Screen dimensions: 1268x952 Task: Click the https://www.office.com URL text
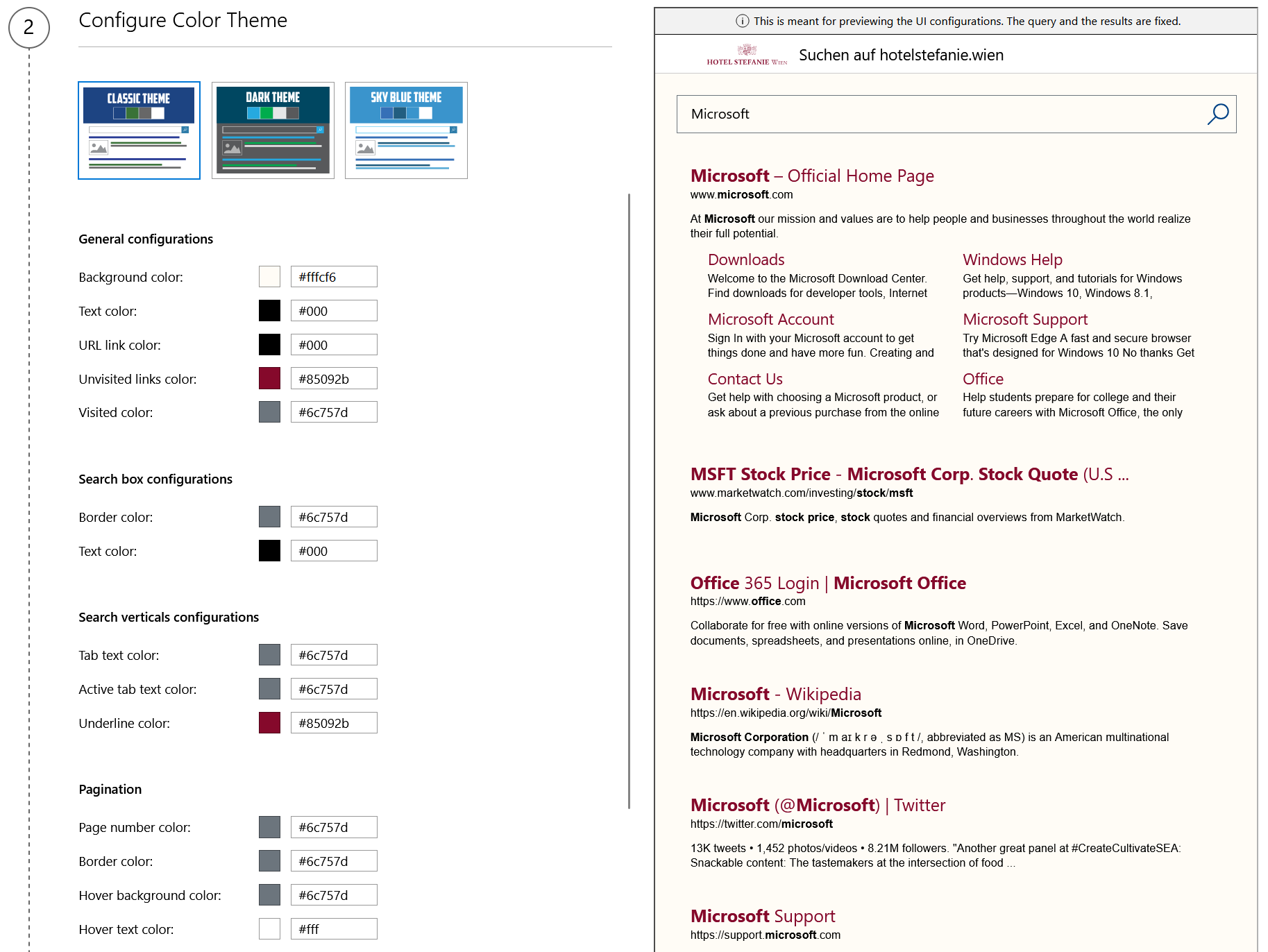click(x=747, y=602)
